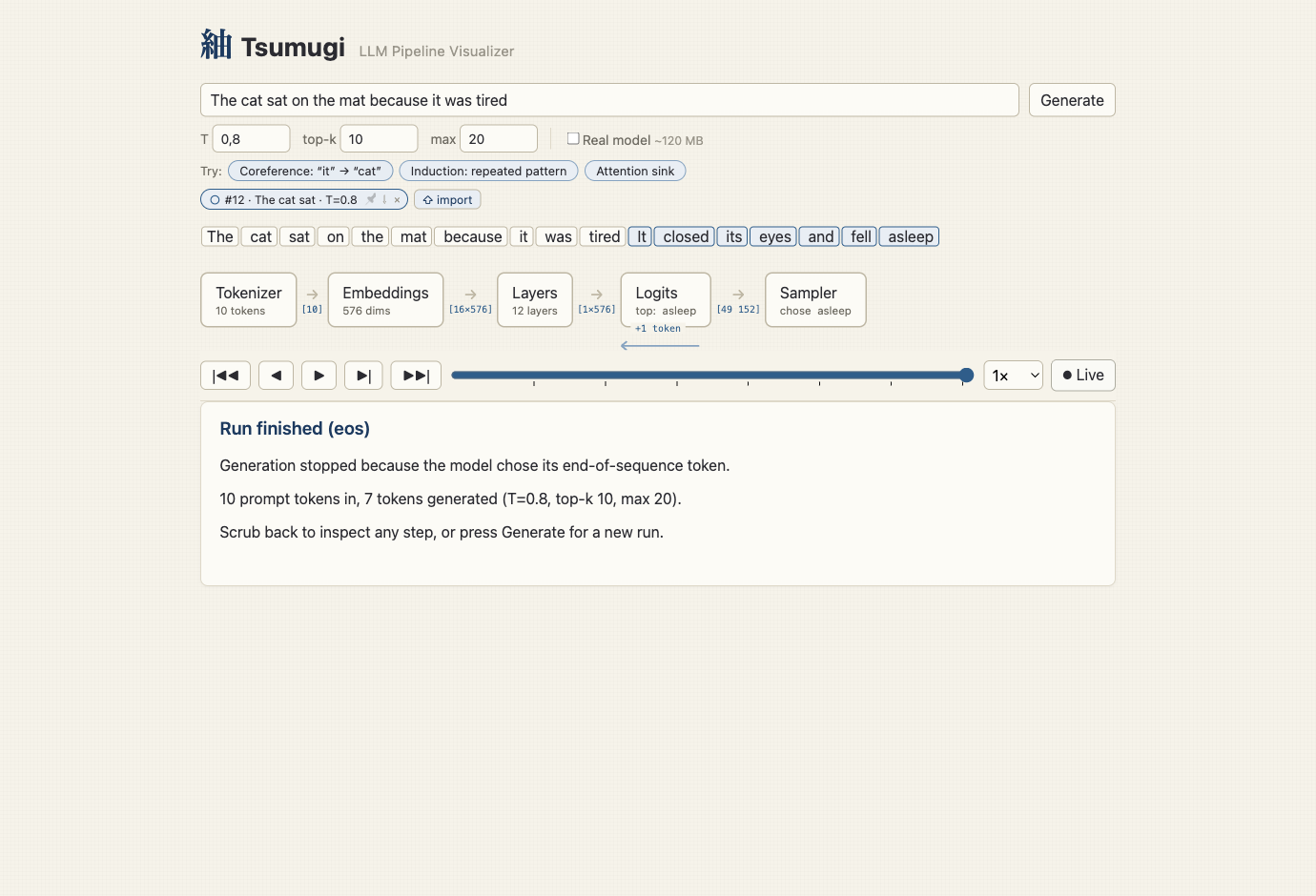Download run #12 with the arrow icon
The image size is (1316, 896).
click(384, 199)
